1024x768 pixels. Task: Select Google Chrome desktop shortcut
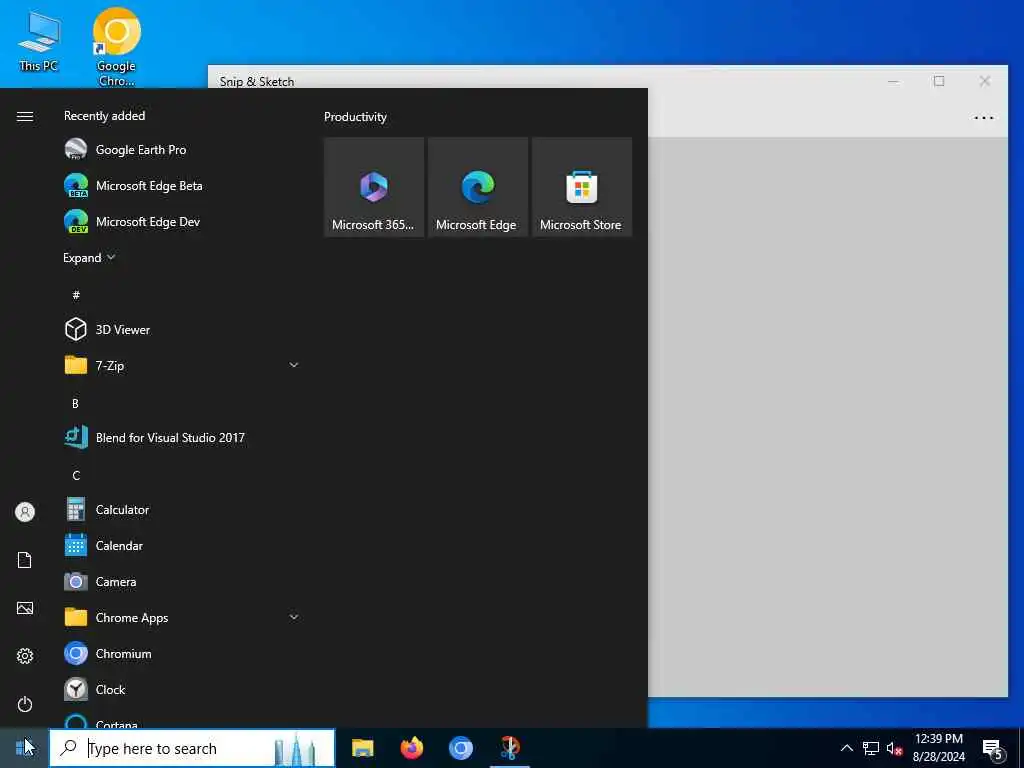[x=116, y=47]
